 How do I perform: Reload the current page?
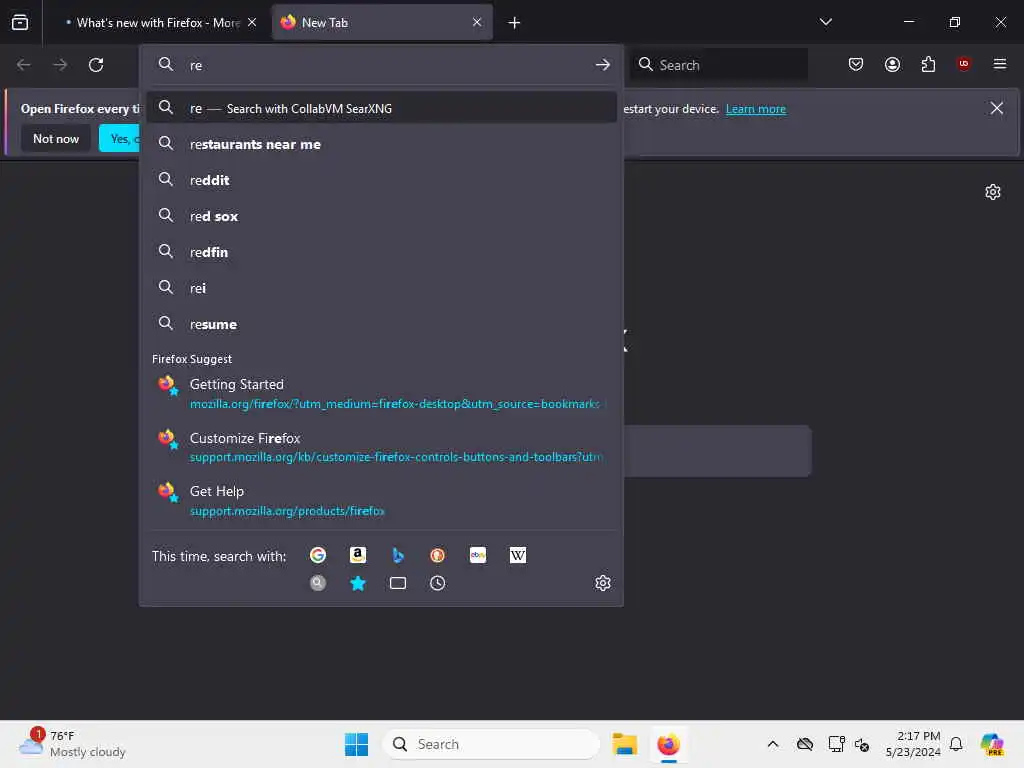(x=96, y=65)
